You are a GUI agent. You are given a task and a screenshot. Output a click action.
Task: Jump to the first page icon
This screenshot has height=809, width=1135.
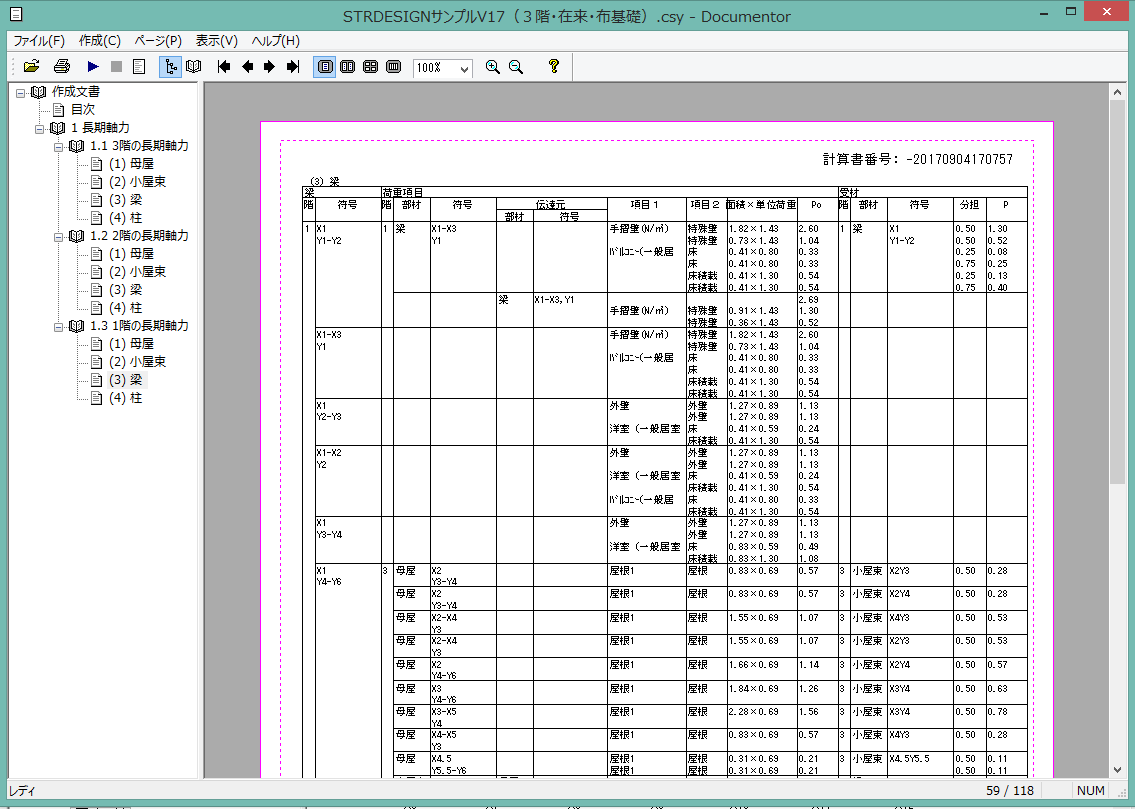point(222,67)
